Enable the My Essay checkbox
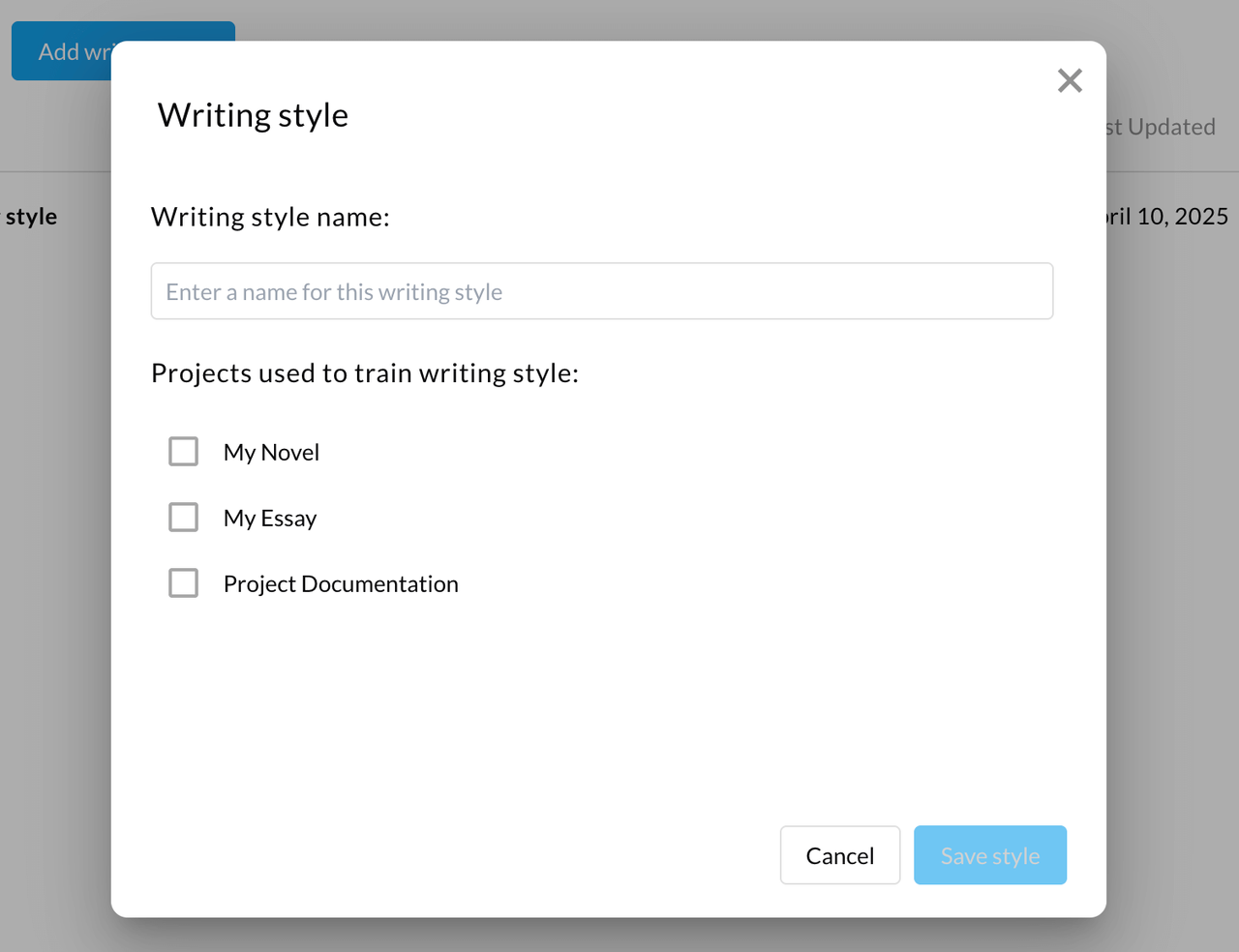Viewport: 1239px width, 952px height. point(183,518)
